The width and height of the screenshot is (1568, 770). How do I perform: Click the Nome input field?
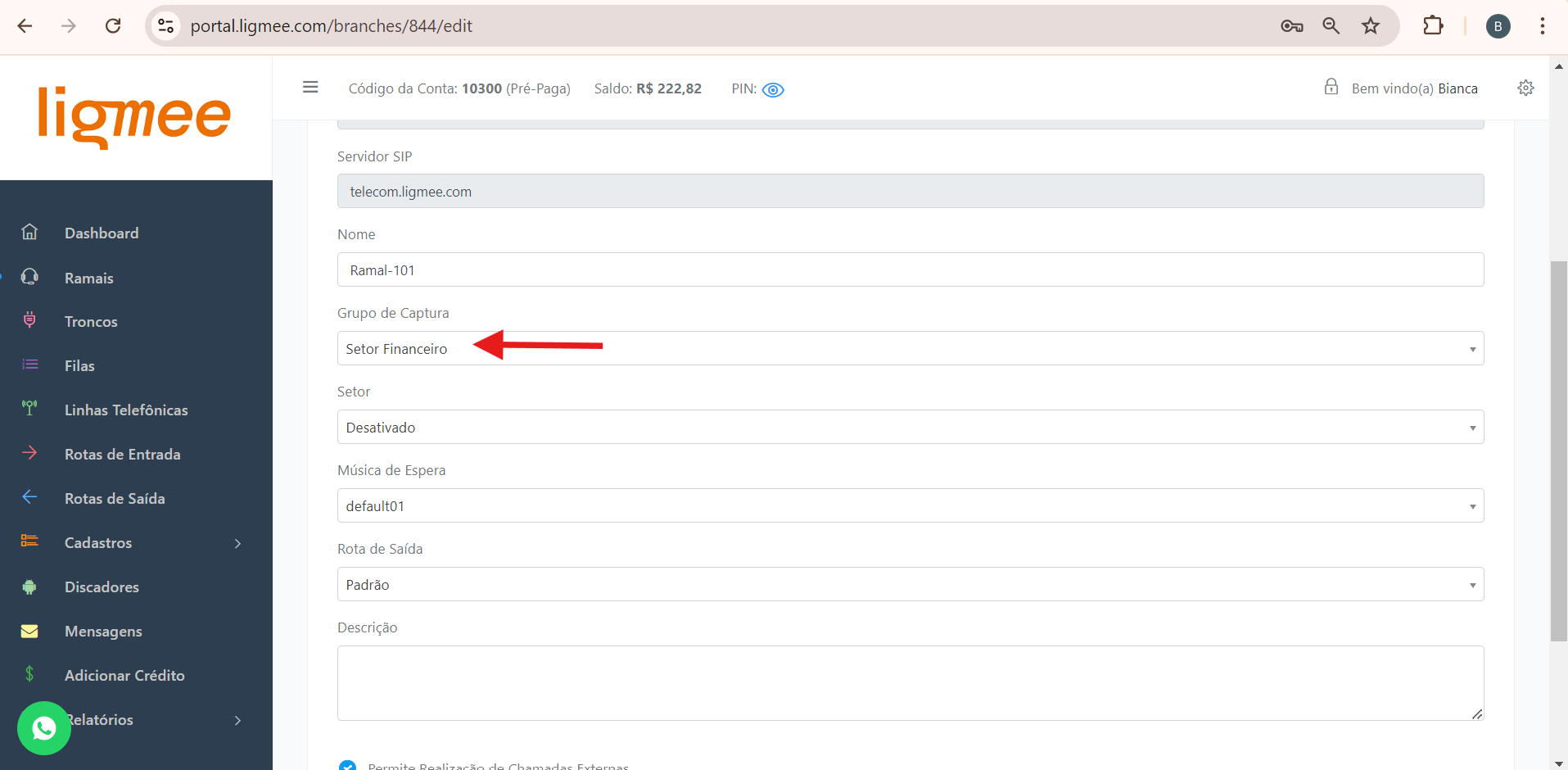tap(910, 270)
